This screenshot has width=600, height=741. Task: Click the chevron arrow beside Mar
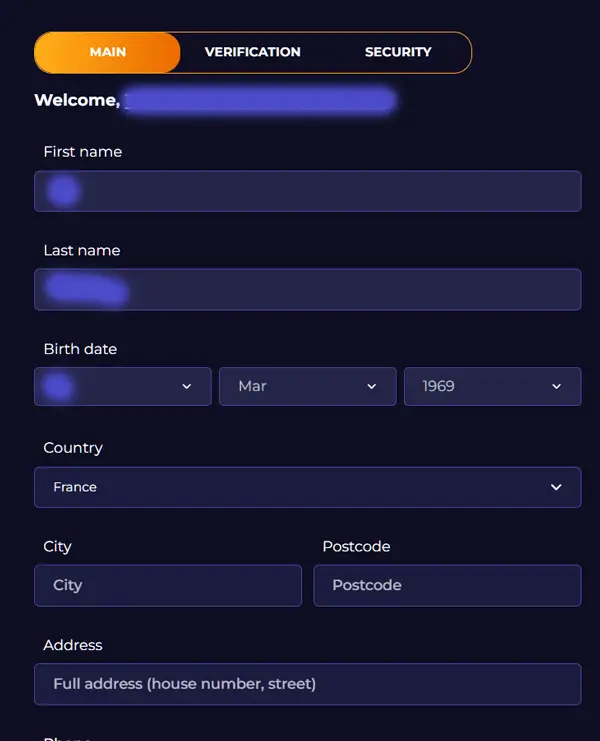371,387
